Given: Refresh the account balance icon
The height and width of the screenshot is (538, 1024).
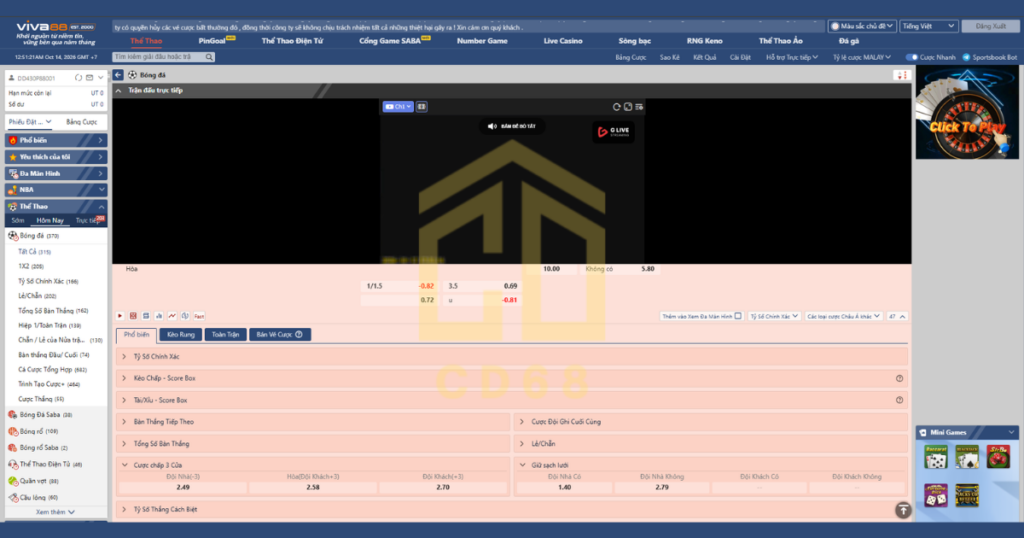Looking at the screenshot, I should pos(78,78).
